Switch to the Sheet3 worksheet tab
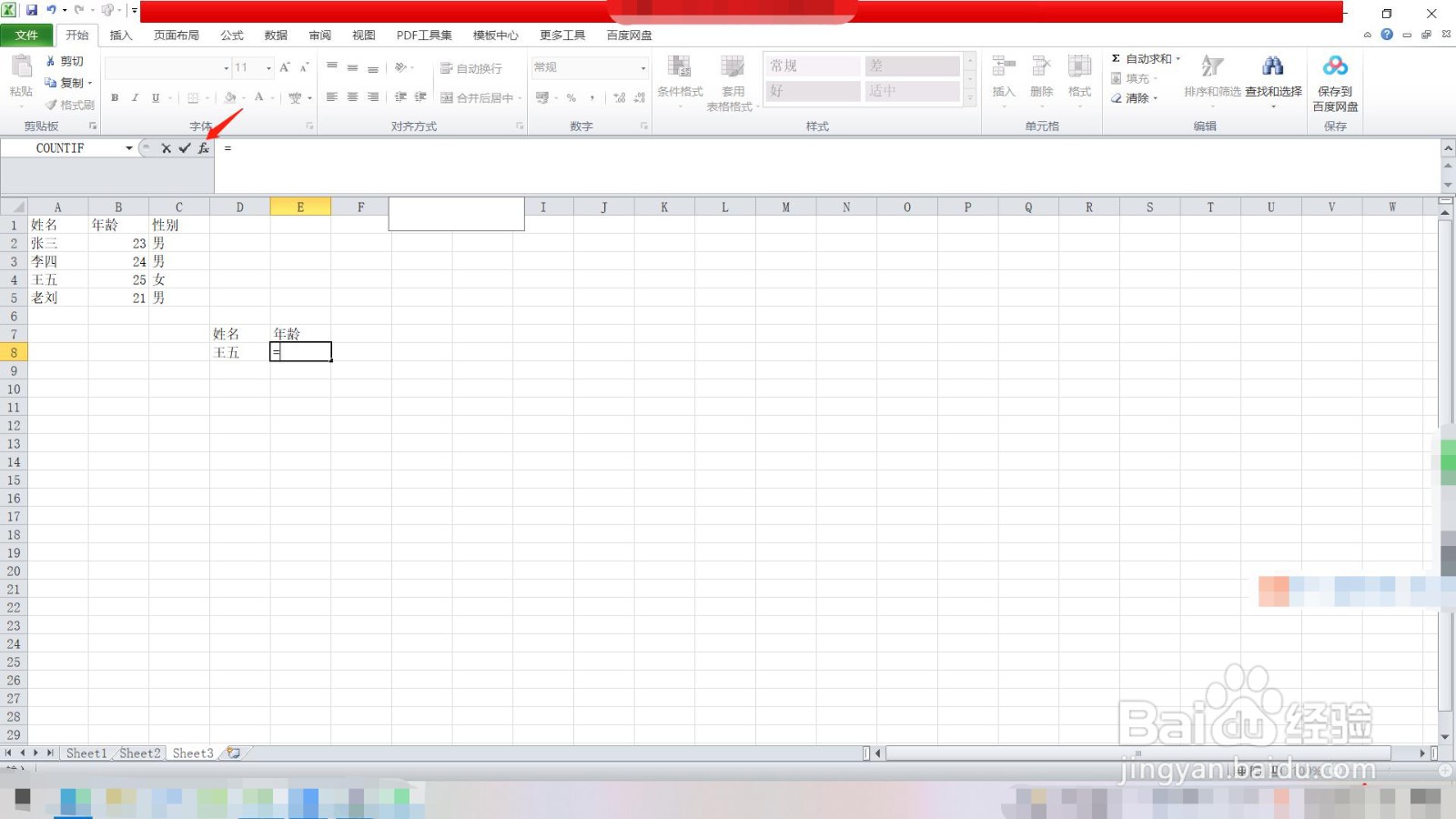This screenshot has width=1456, height=819. click(193, 753)
